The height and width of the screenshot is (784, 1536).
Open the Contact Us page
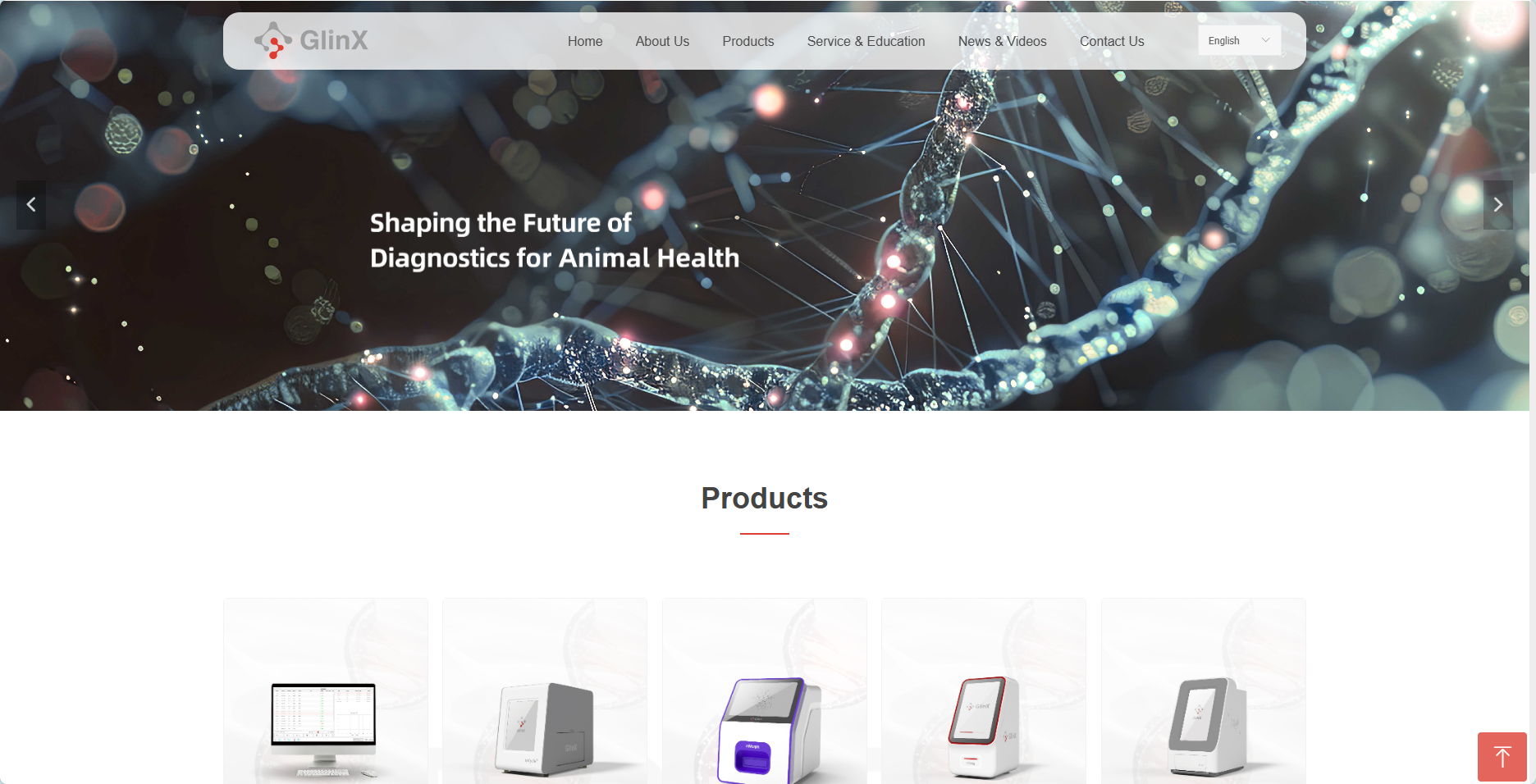click(1112, 41)
